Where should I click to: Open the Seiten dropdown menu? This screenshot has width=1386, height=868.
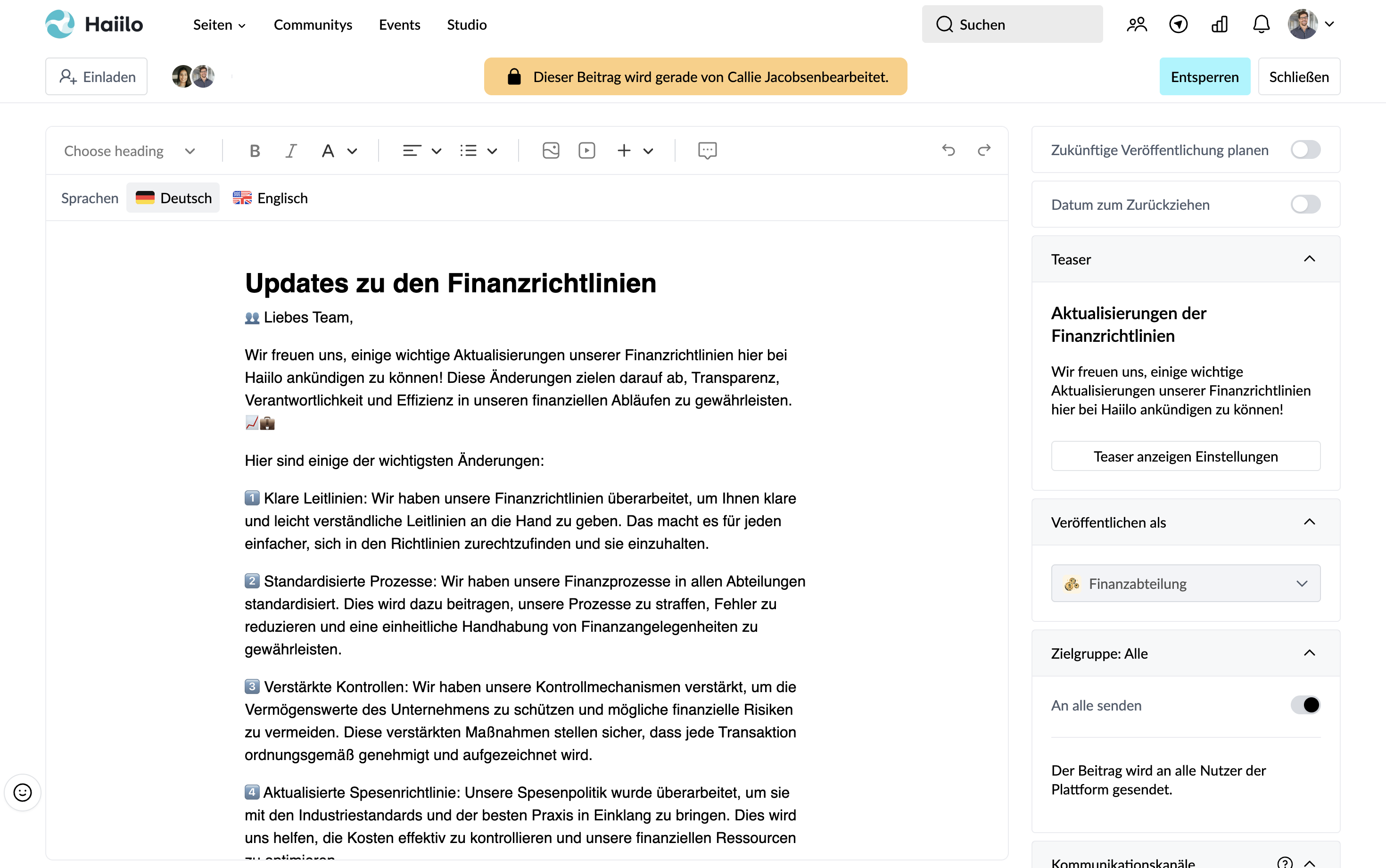(219, 25)
